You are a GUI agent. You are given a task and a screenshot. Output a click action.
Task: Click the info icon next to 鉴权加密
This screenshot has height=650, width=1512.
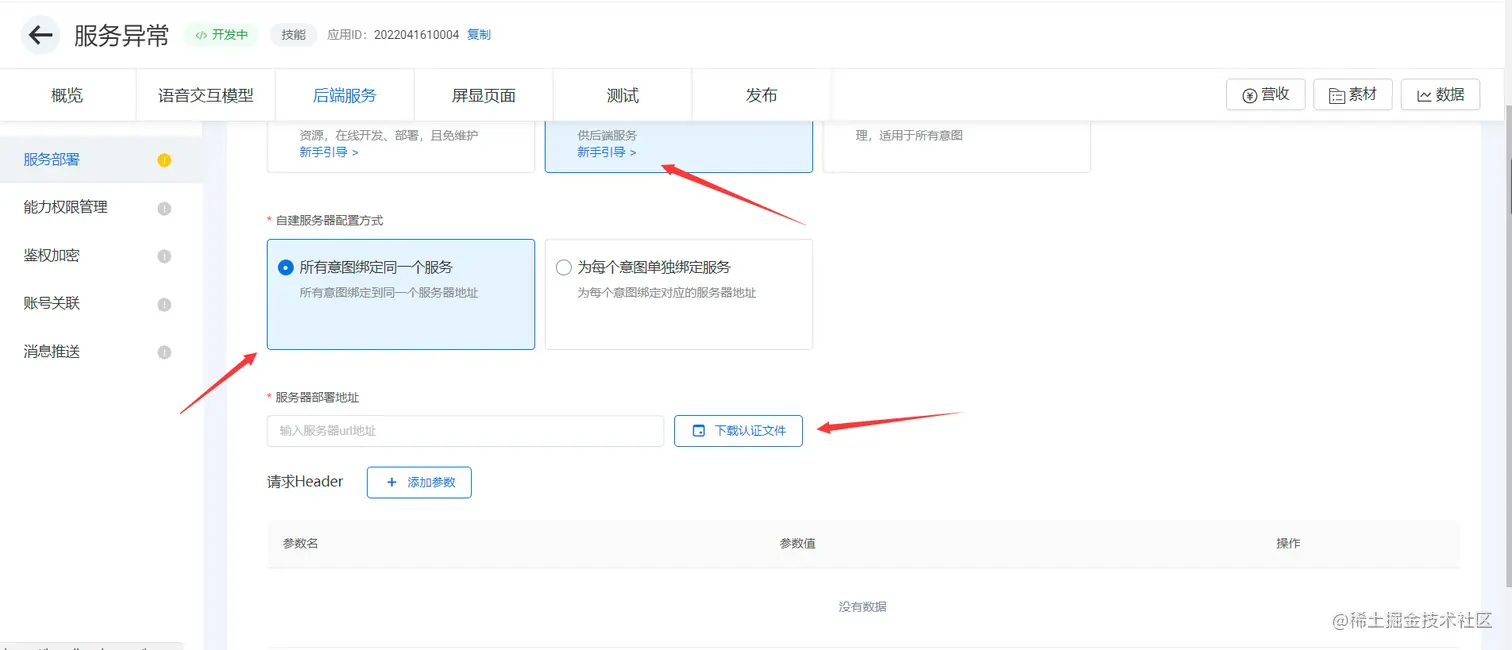tap(164, 256)
